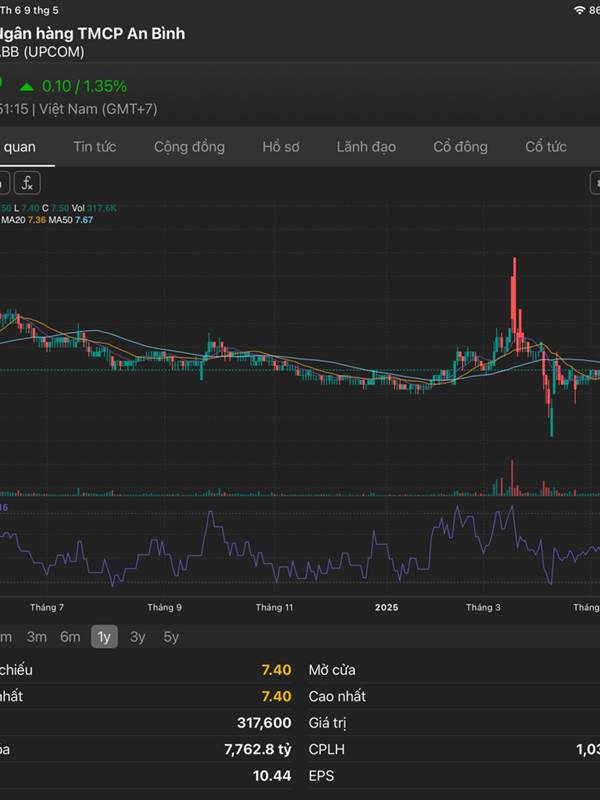This screenshot has height=800, width=600.
Task: Tap the Việt Nam (GMT+7) timezone text
Action: (x=98, y=109)
